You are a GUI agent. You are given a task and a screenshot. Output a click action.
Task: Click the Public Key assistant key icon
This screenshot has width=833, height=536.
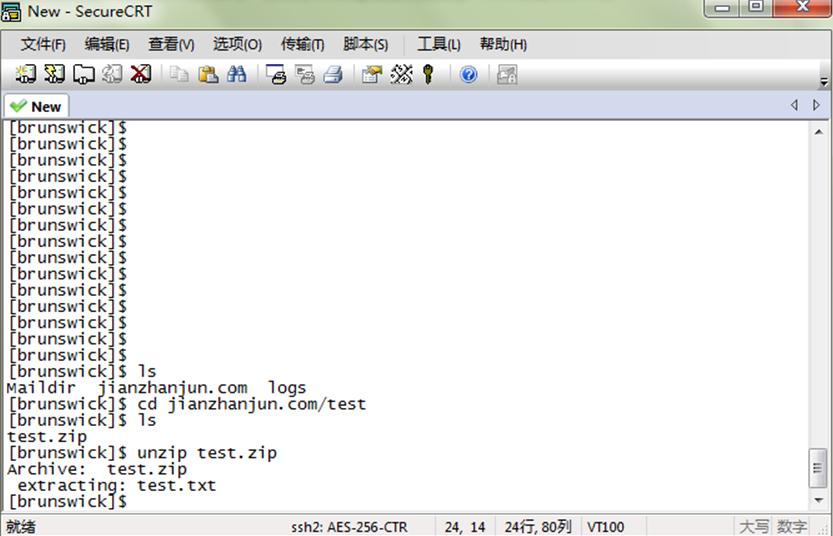pos(428,74)
